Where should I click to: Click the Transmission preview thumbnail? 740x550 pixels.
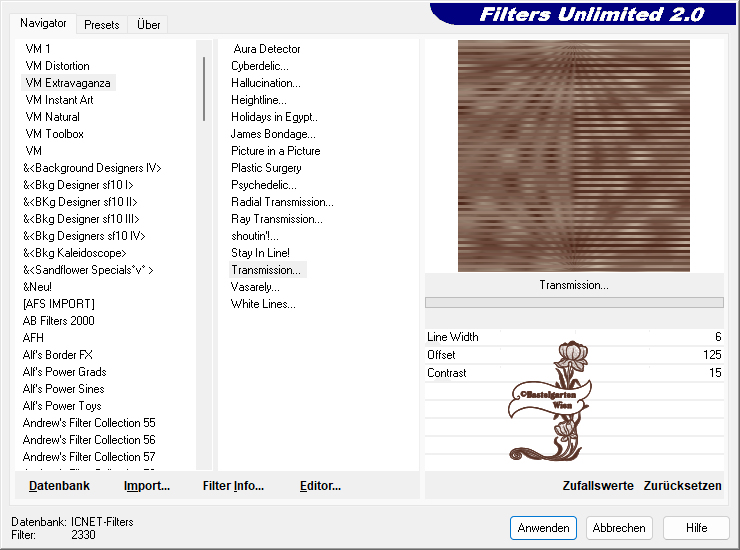click(x=574, y=156)
